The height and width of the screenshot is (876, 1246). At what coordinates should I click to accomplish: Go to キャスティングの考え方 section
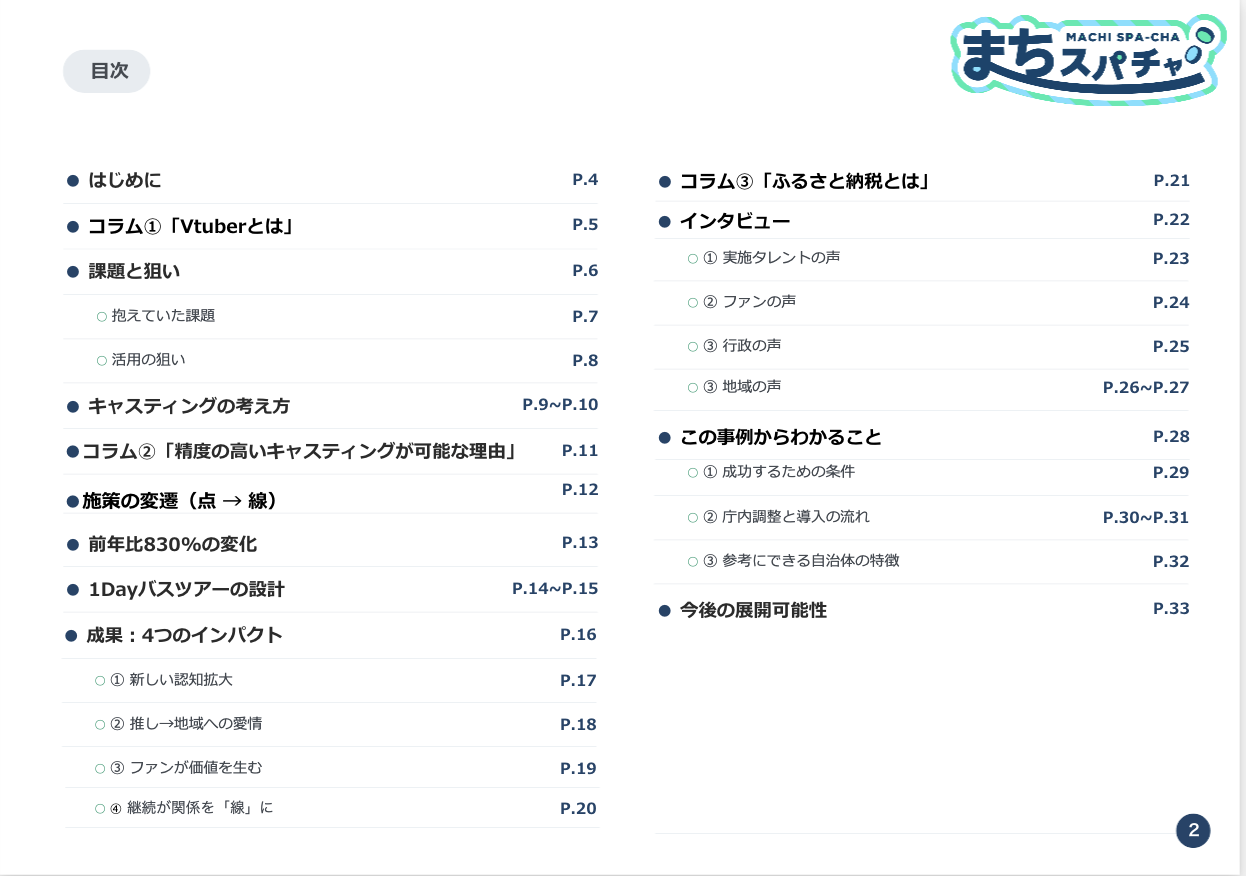pos(189,406)
